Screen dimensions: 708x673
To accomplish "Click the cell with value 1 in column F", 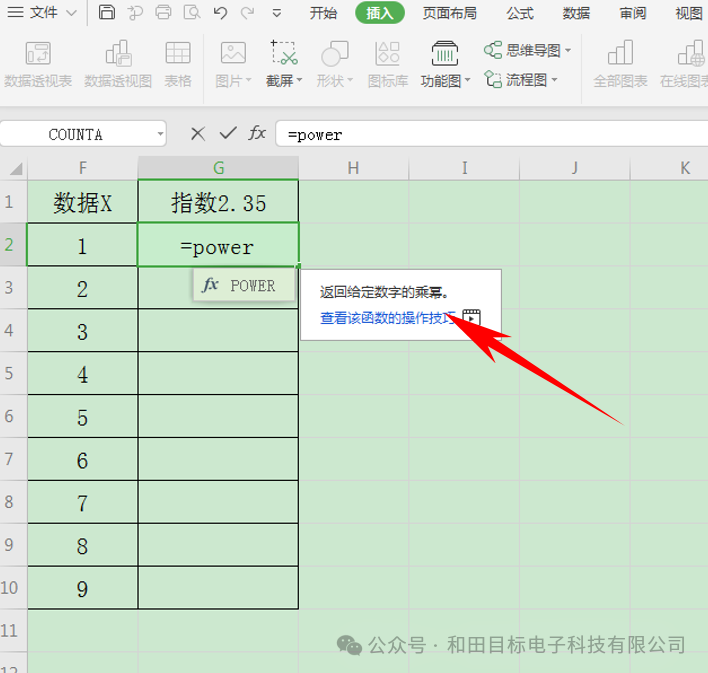I will pos(83,244).
